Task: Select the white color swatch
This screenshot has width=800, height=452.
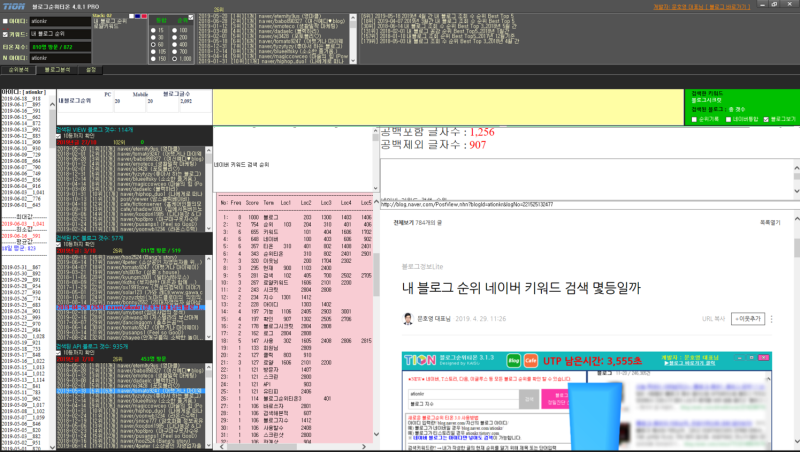Action: (132, 16)
